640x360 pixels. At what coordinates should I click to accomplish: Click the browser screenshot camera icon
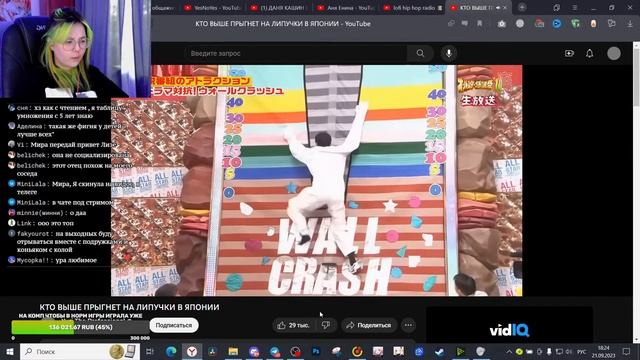pos(502,24)
